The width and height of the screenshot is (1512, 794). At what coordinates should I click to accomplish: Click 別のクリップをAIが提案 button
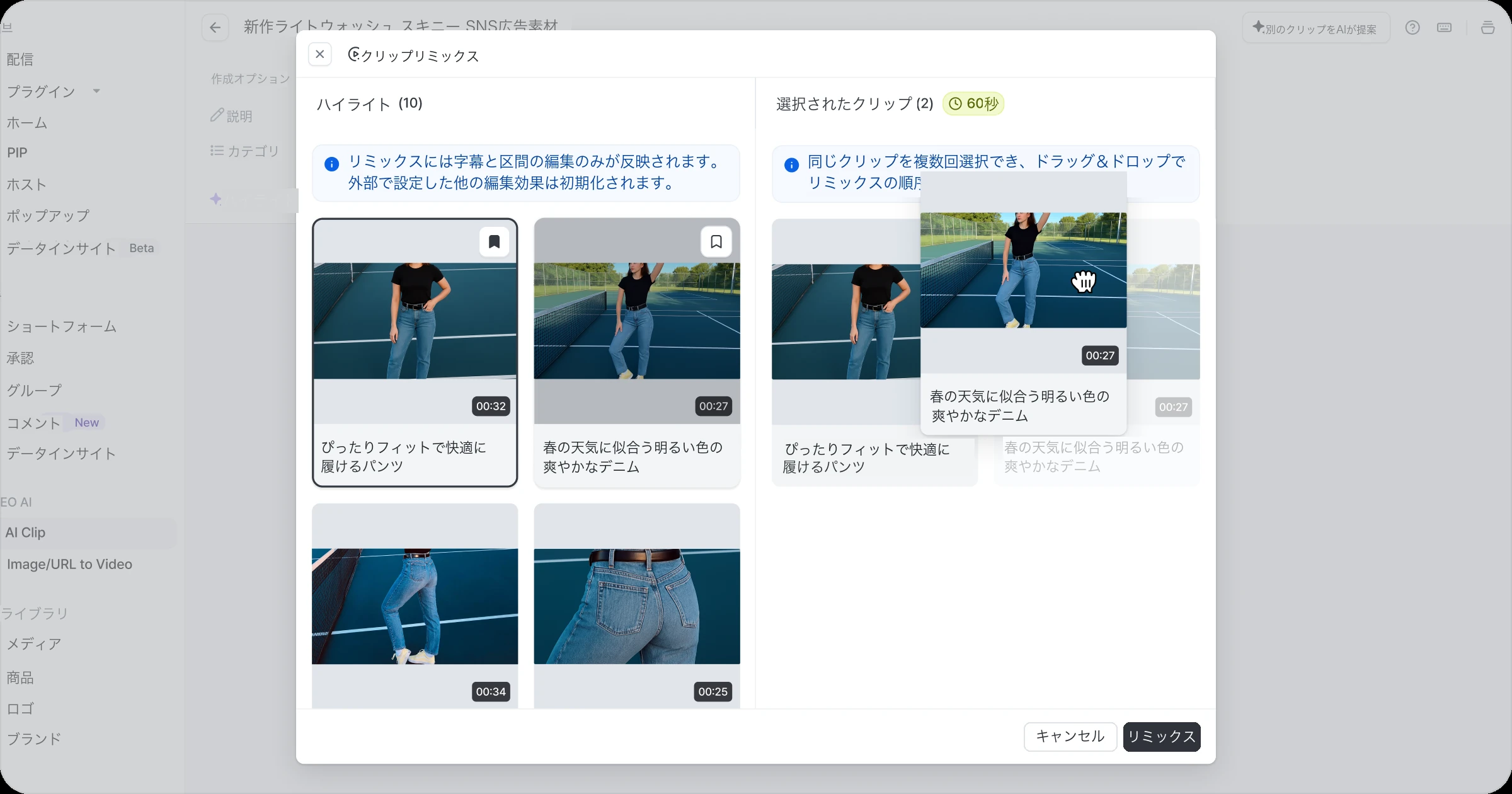click(1315, 28)
